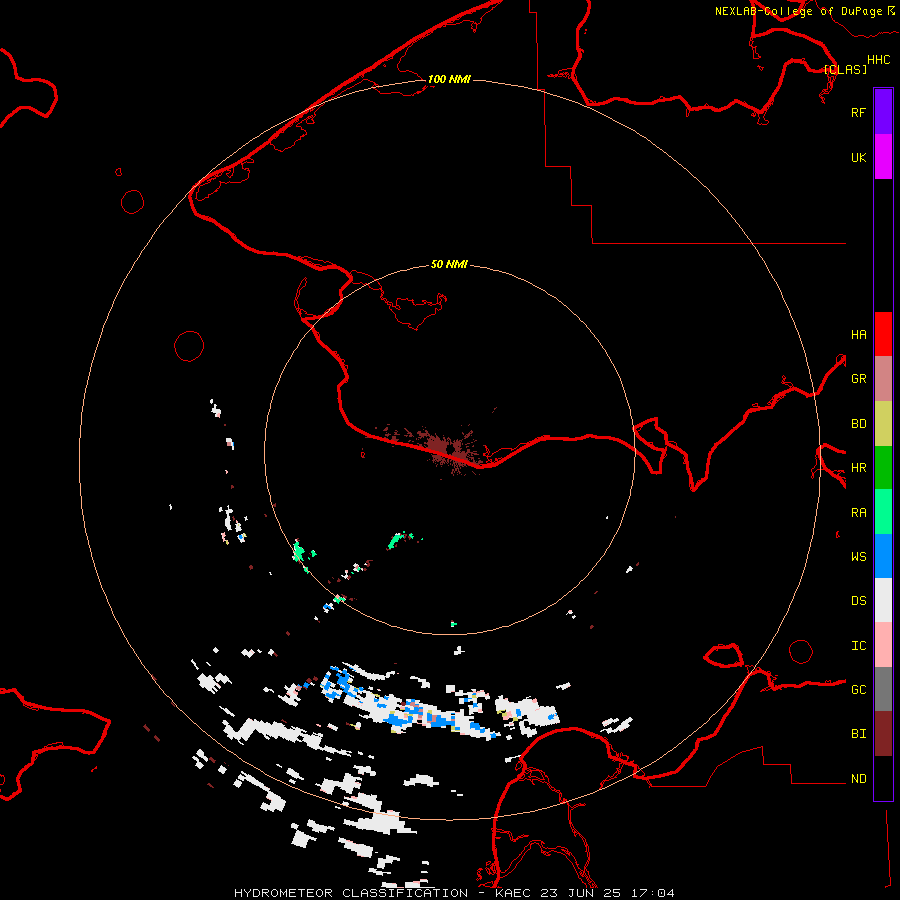Click the IC legend label
The width and height of the screenshot is (900, 900).
tap(858, 646)
